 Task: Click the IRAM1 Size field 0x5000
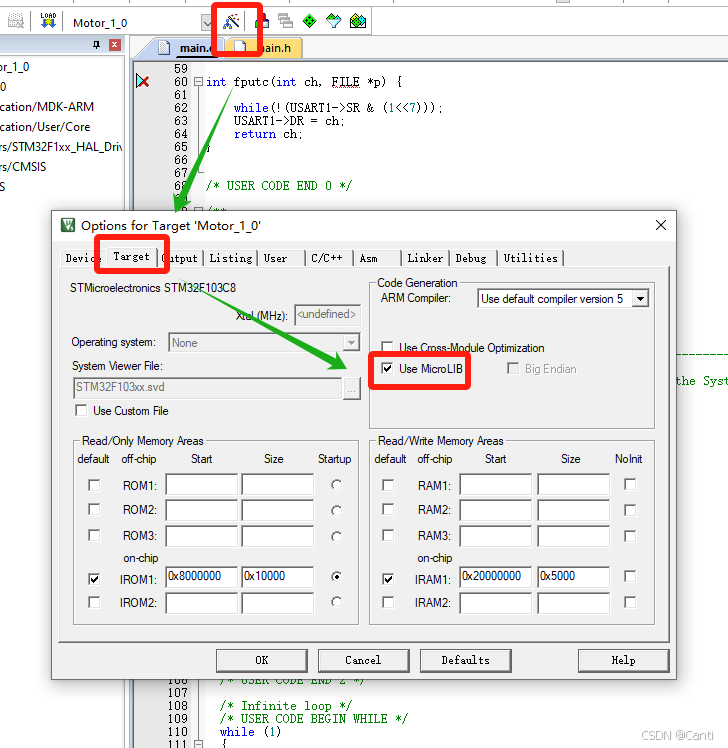[573, 577]
